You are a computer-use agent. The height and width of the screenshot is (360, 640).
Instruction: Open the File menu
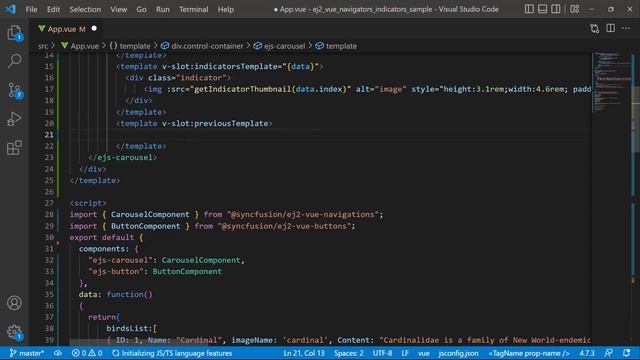tap(31, 9)
